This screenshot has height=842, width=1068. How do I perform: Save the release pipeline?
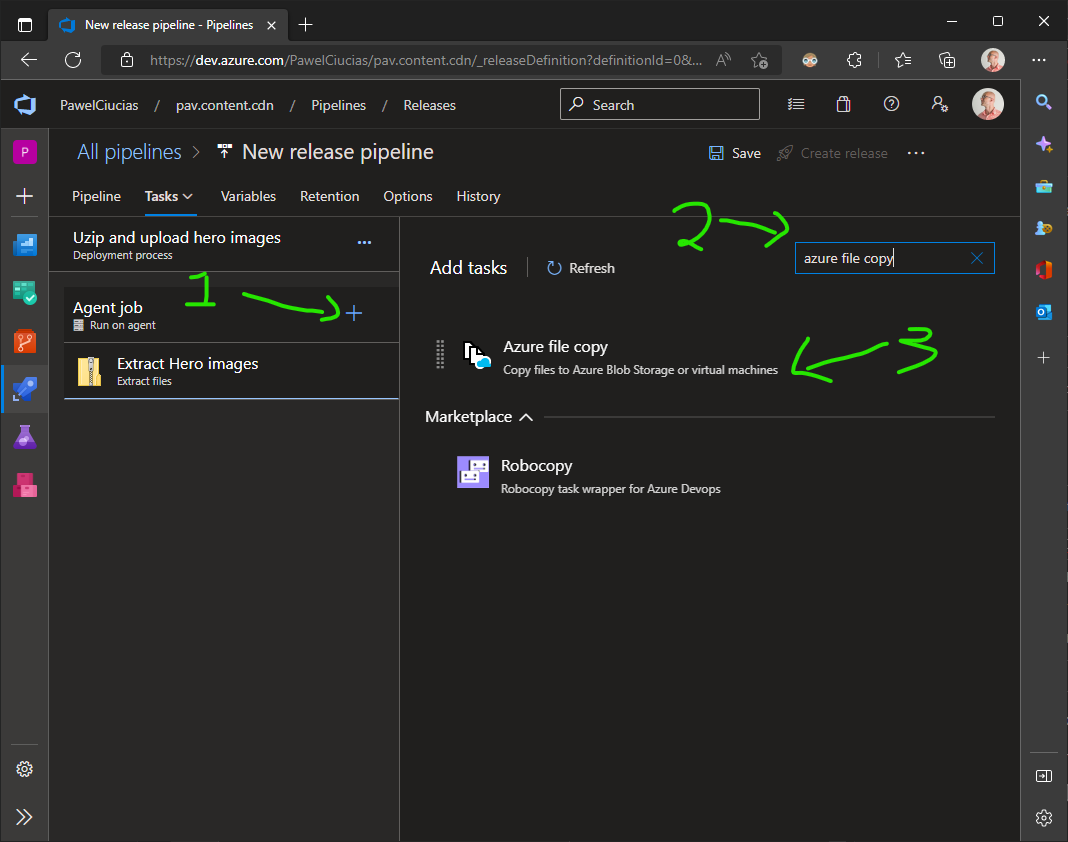tap(735, 153)
